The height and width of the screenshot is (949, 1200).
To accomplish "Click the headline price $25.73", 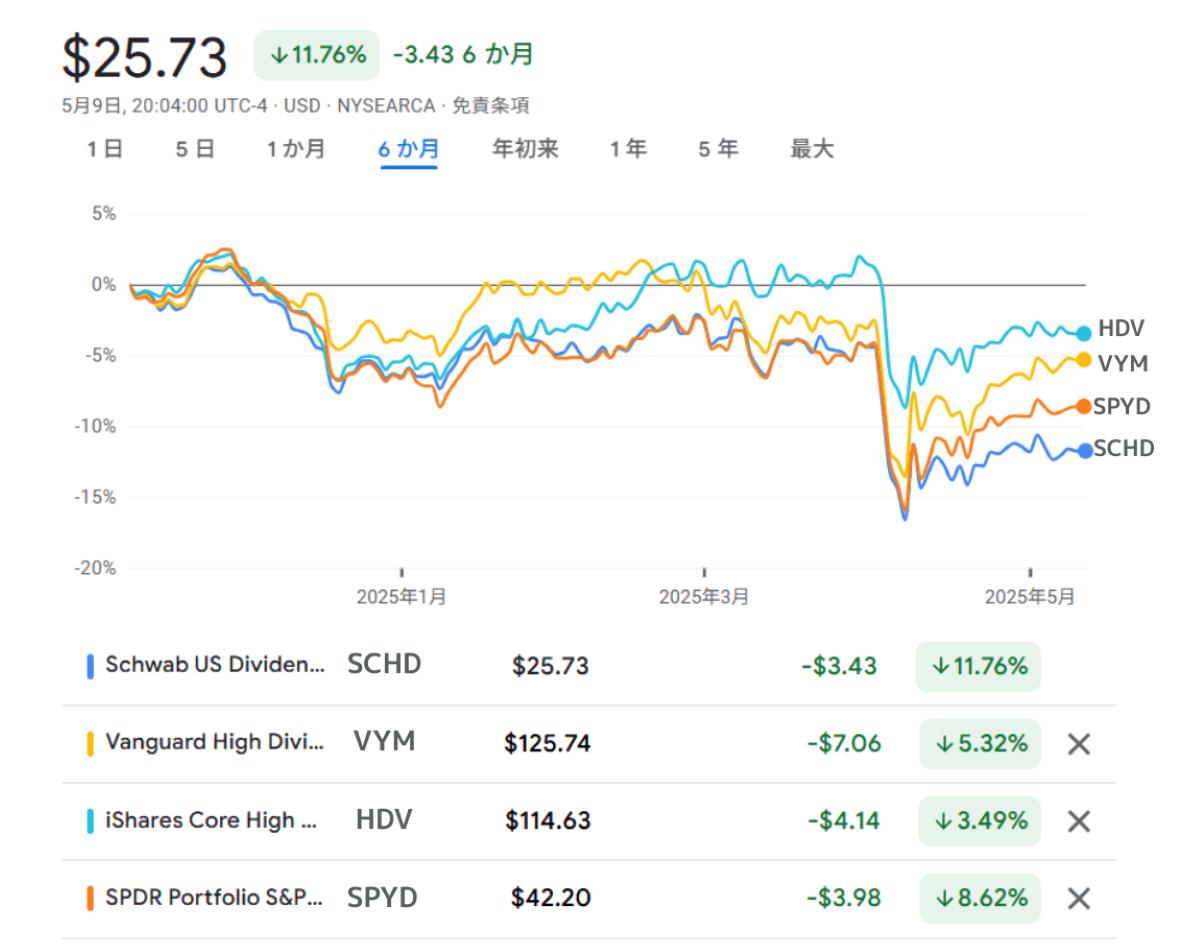I will [145, 57].
